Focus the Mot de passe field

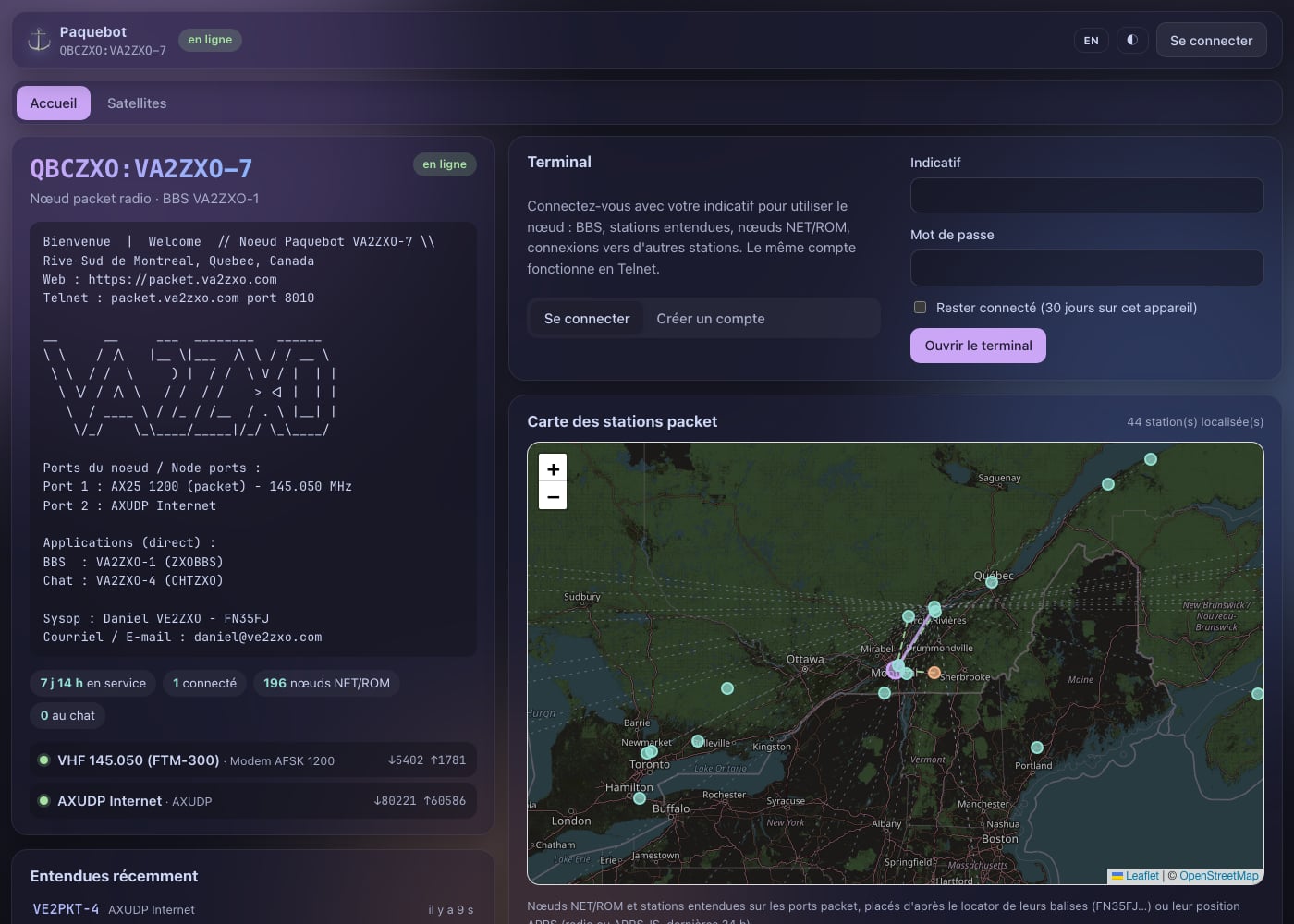click(1087, 268)
